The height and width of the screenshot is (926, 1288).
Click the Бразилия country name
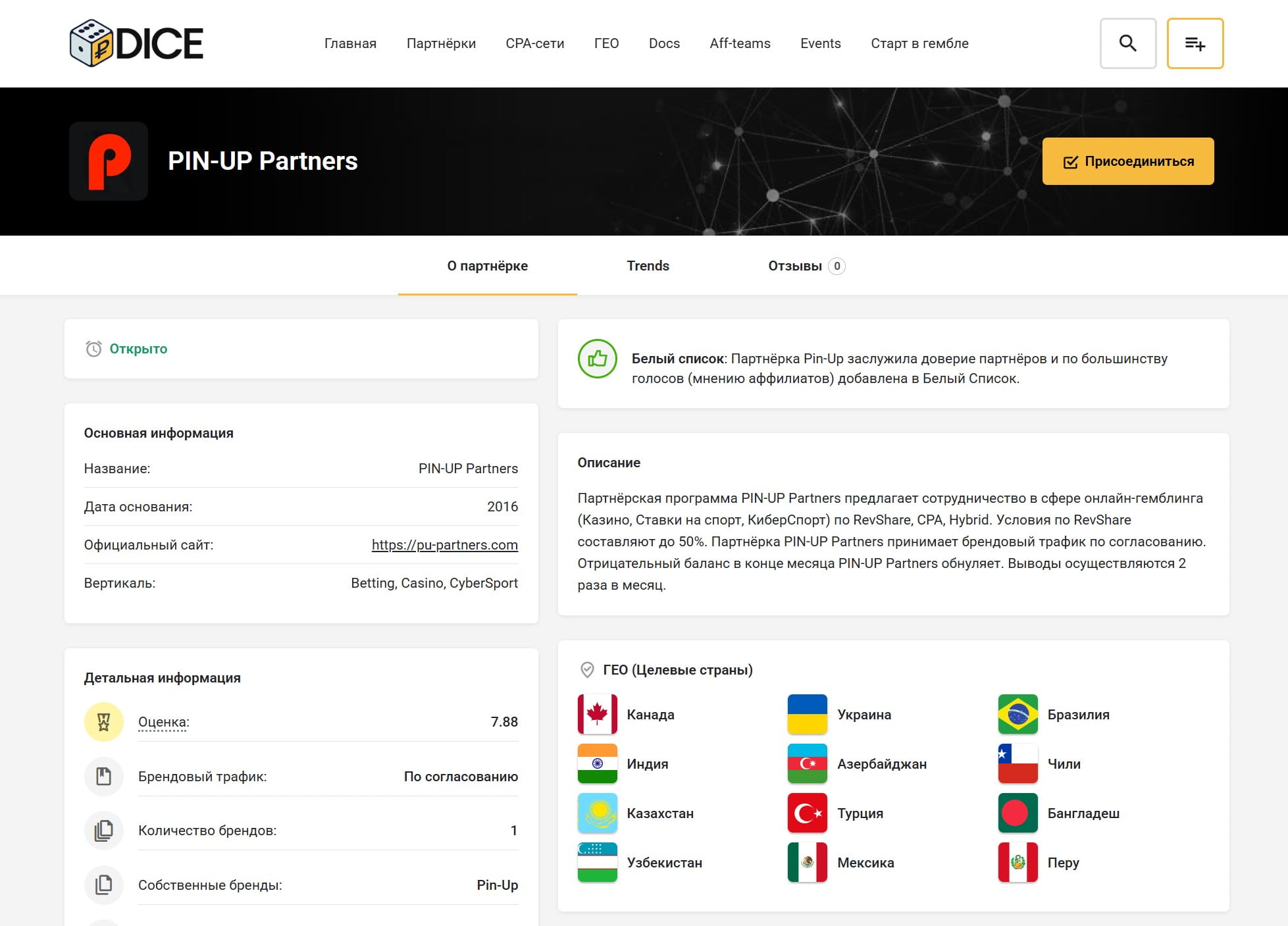coord(1079,715)
